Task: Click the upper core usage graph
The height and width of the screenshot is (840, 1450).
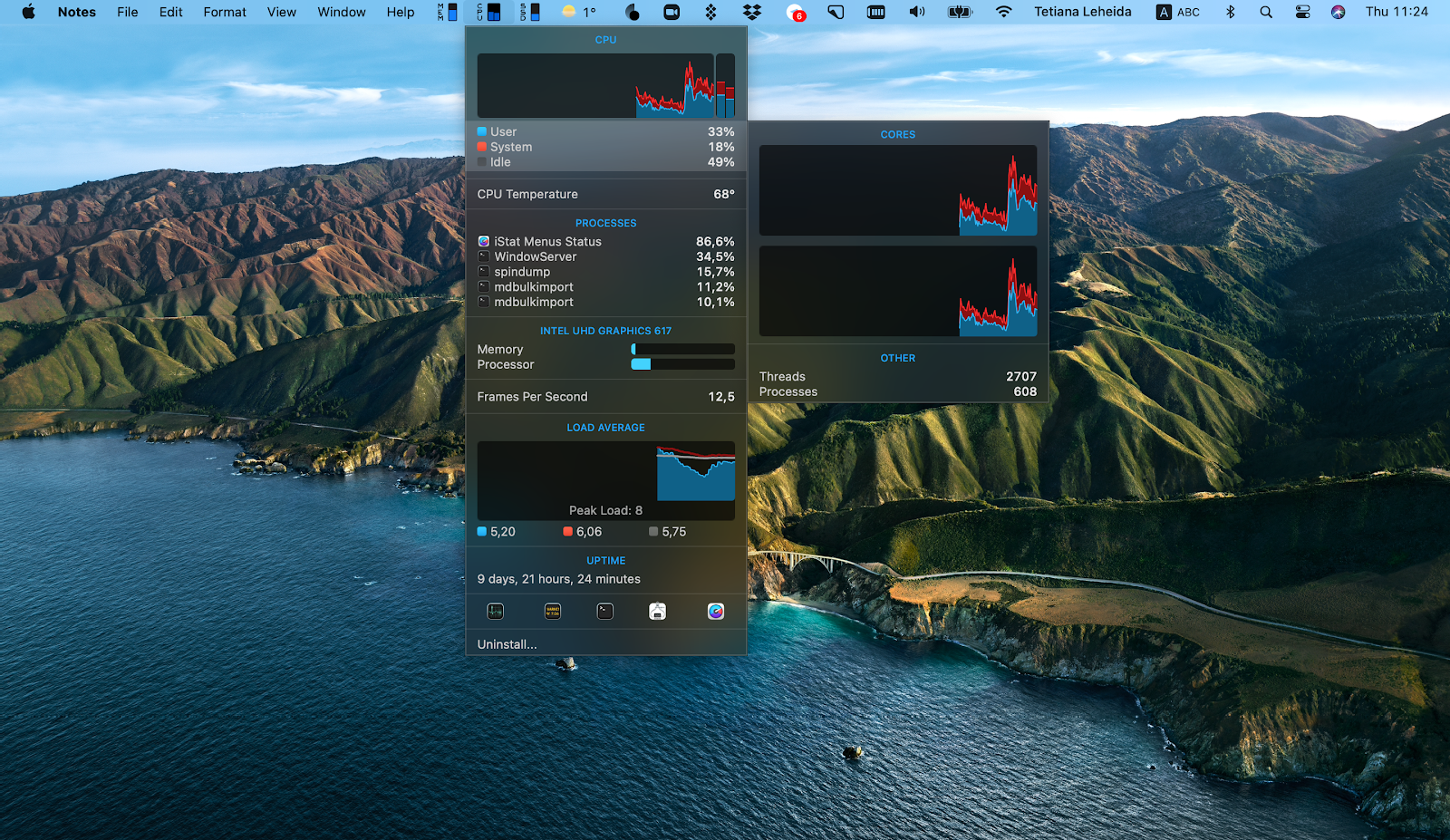Action: pyautogui.click(x=898, y=190)
